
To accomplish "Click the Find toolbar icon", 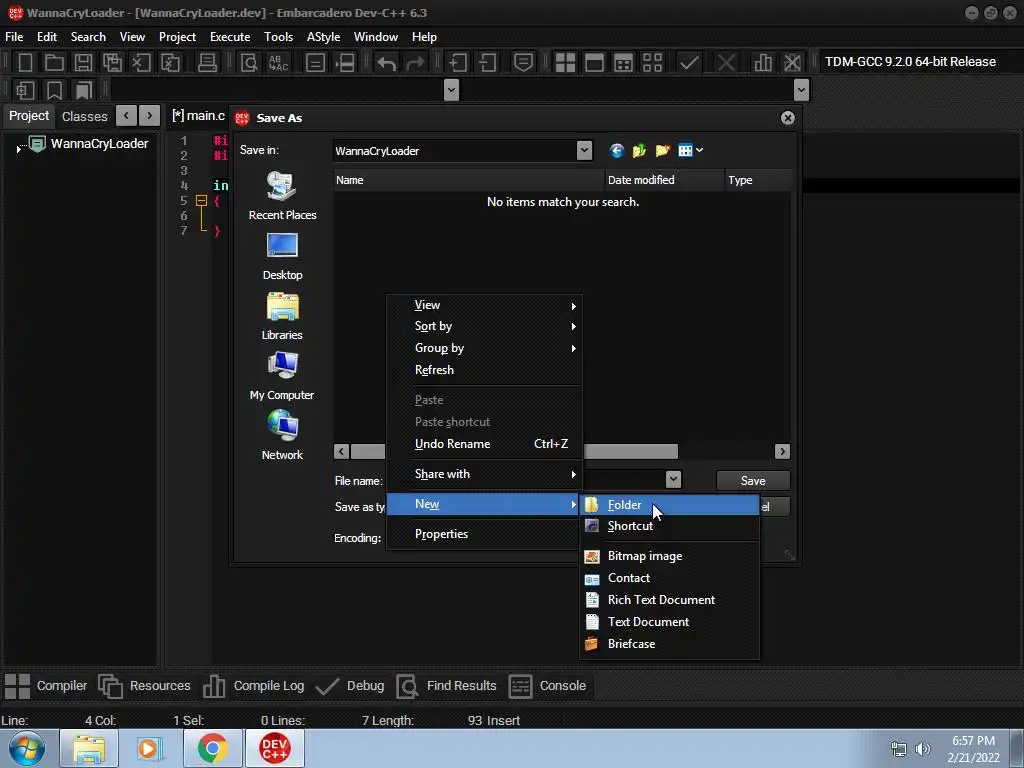I will click(x=249, y=63).
